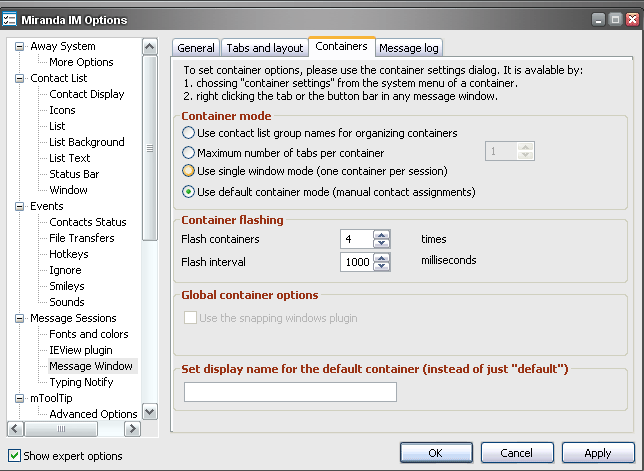Screen dimensions: 644x471
Task: Increase the Flash containers times value
Action: tap(382, 235)
